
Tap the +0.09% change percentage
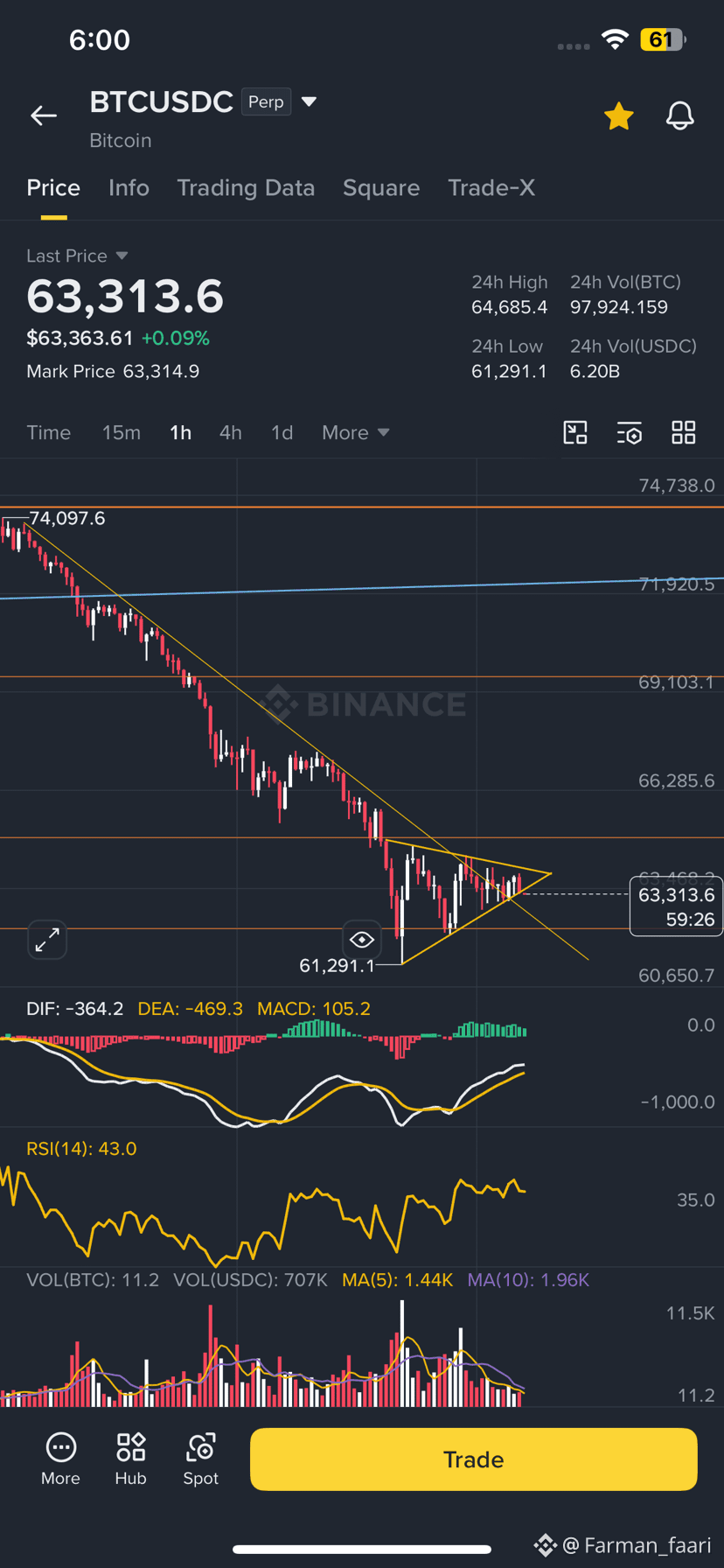tap(176, 338)
